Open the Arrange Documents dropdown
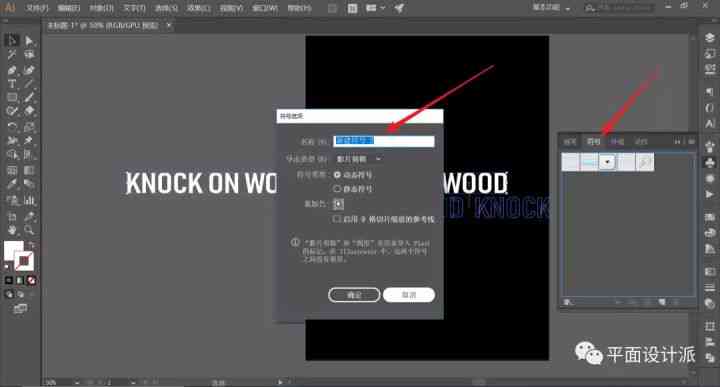The height and width of the screenshot is (387, 720). click(x=375, y=8)
